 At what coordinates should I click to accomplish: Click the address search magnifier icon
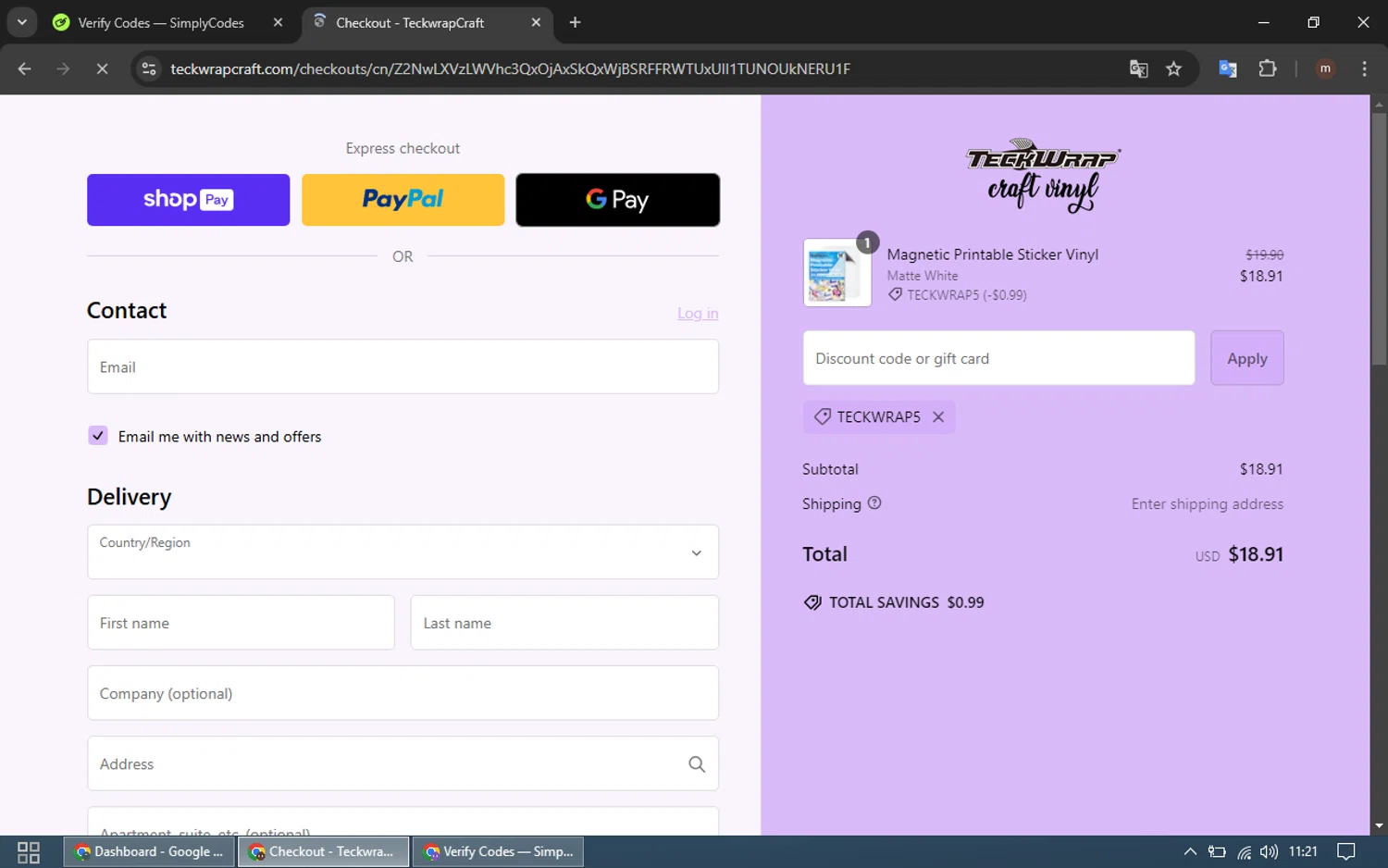pos(697,764)
